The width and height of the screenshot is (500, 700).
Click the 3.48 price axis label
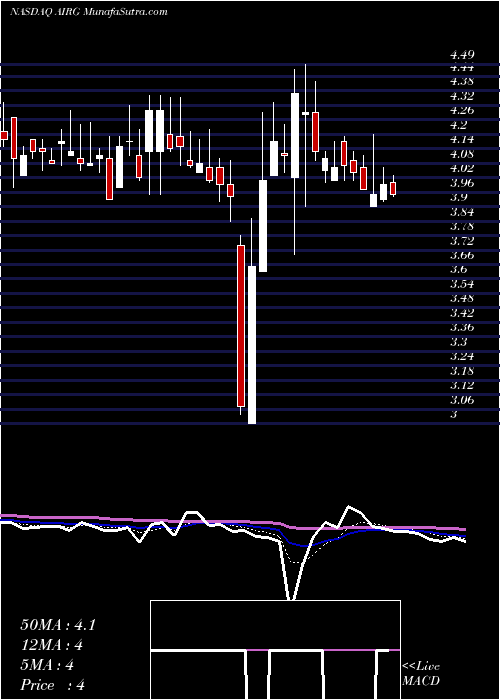(462, 299)
